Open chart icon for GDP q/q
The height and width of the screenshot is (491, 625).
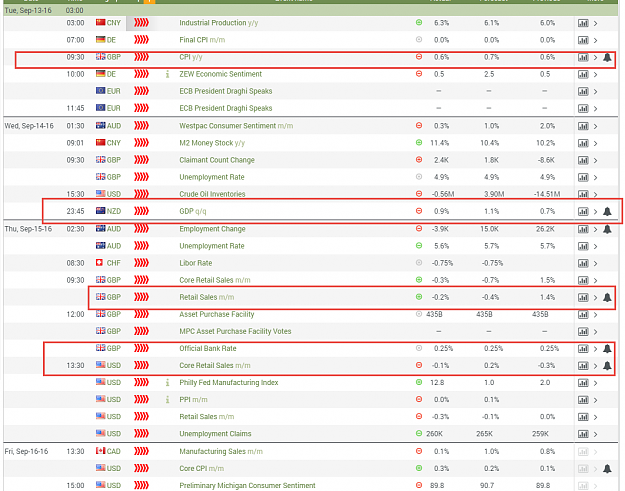pyautogui.click(x=583, y=212)
